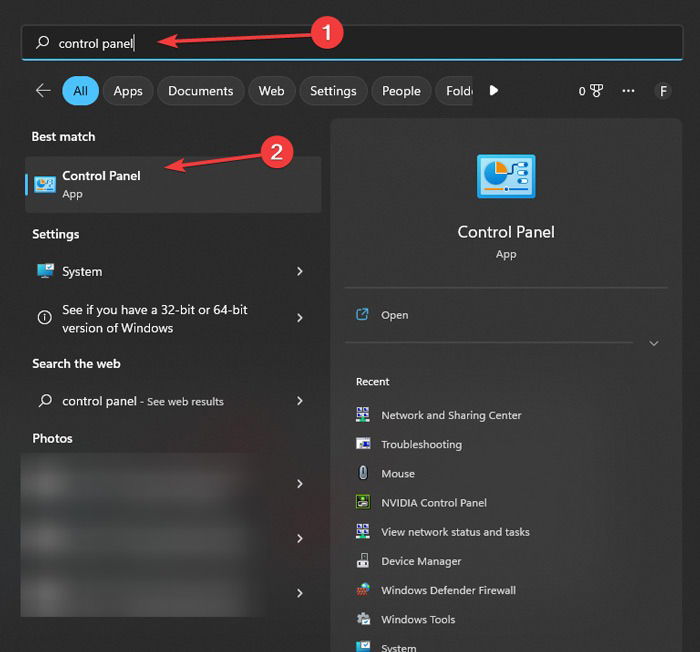Open the System settings result
The height and width of the screenshot is (652, 700).
[x=173, y=272]
